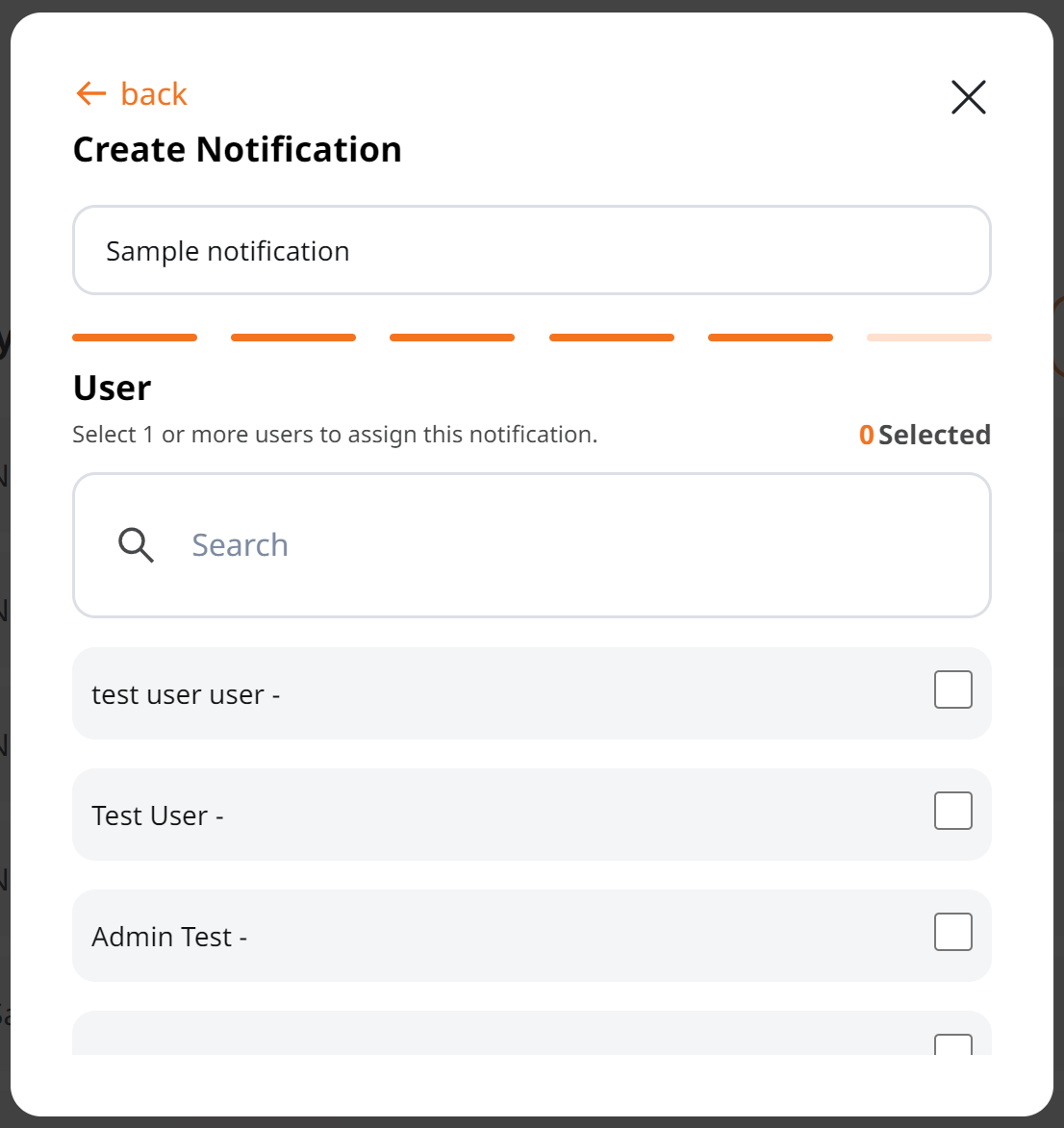Viewport: 1064px width, 1128px height.
Task: Click the magnifying glass search icon
Action: click(x=136, y=544)
